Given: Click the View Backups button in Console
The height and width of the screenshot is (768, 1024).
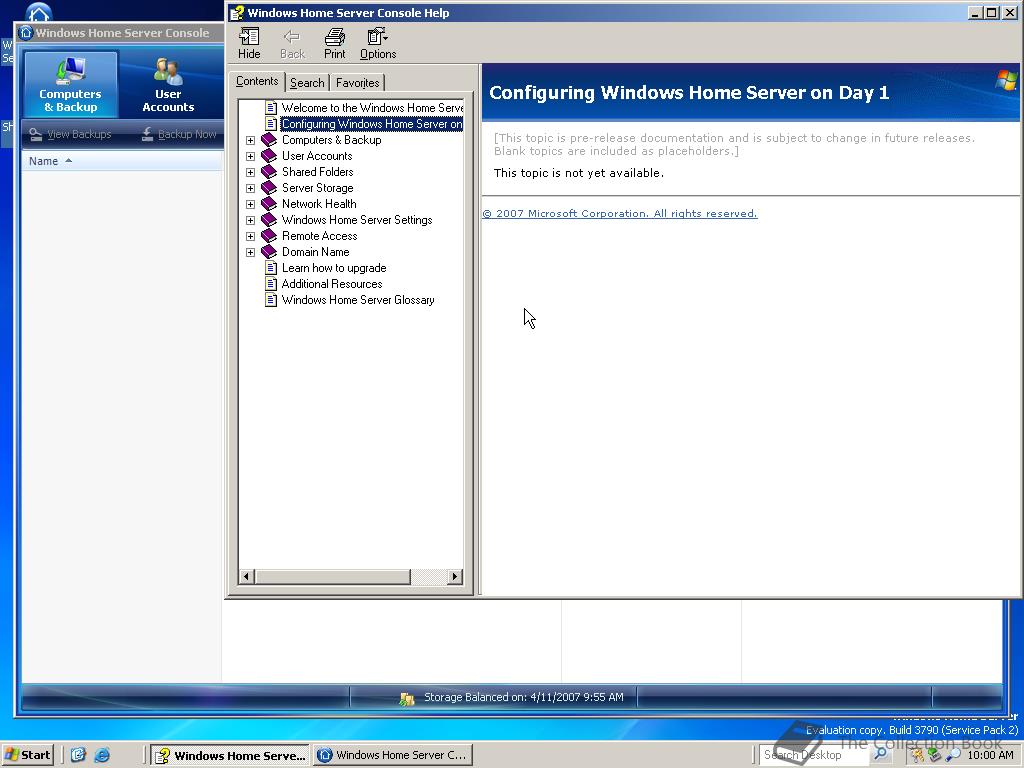Looking at the screenshot, I should [71, 135].
